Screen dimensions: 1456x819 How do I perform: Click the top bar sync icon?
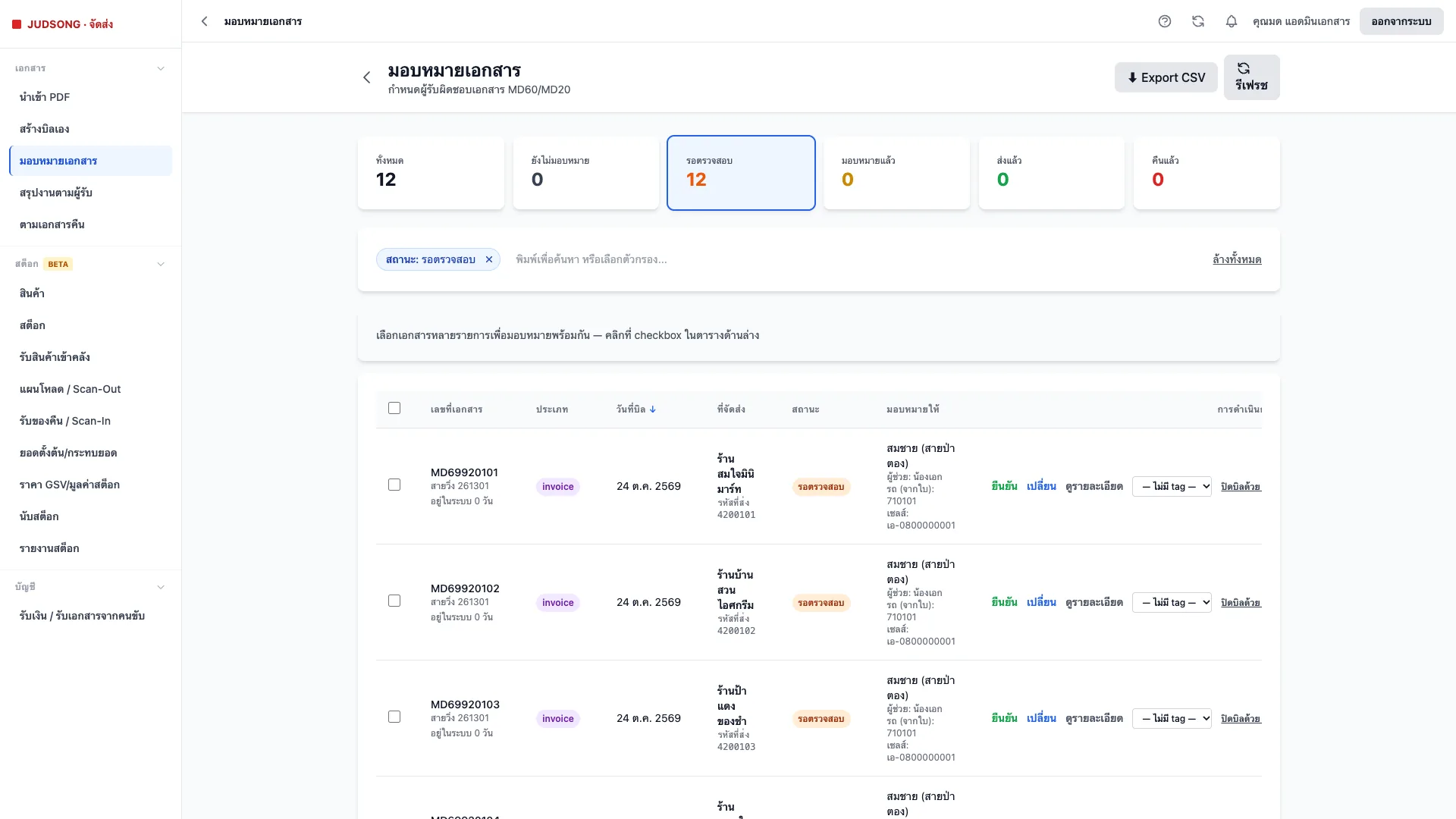[1198, 21]
